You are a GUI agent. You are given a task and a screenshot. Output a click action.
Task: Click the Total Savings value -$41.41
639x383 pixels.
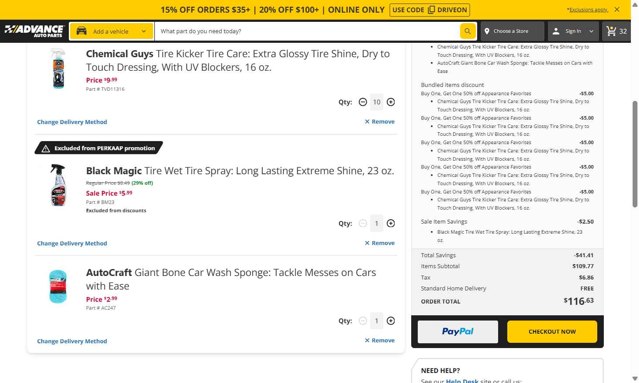[584, 255]
